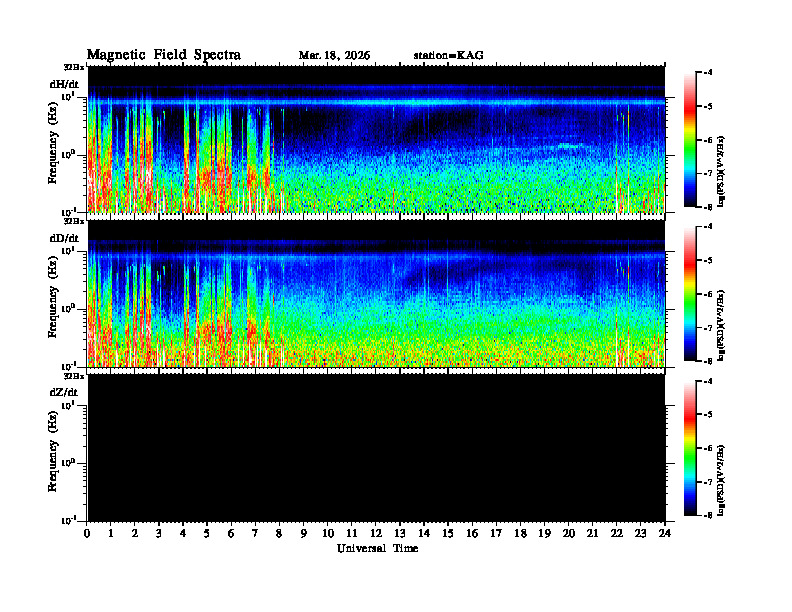This screenshot has height=612, width=792.
Task: Click hour tick label '12' on time axis
Action: coord(376,534)
